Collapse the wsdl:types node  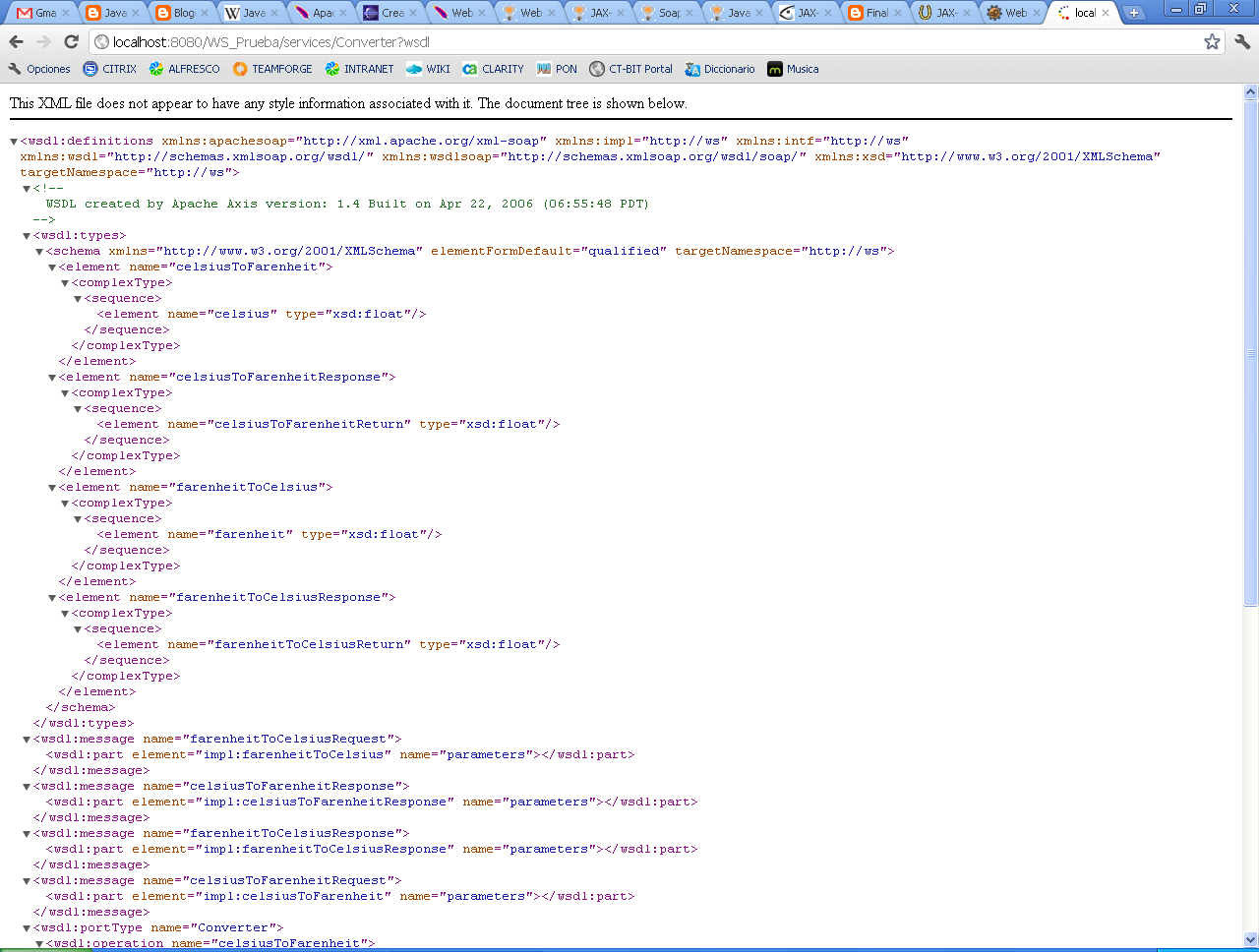pos(27,236)
